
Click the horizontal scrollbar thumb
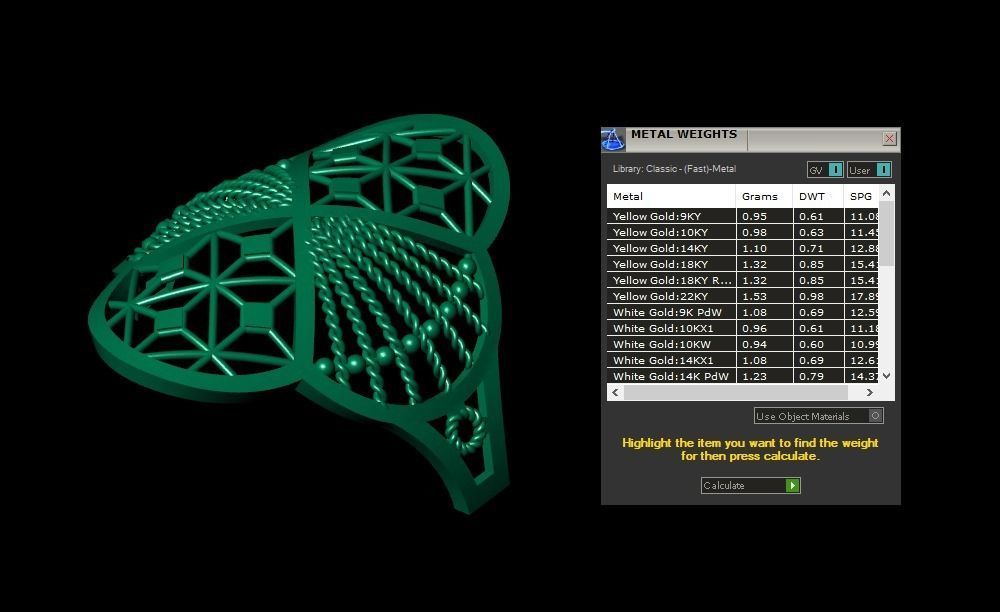736,393
